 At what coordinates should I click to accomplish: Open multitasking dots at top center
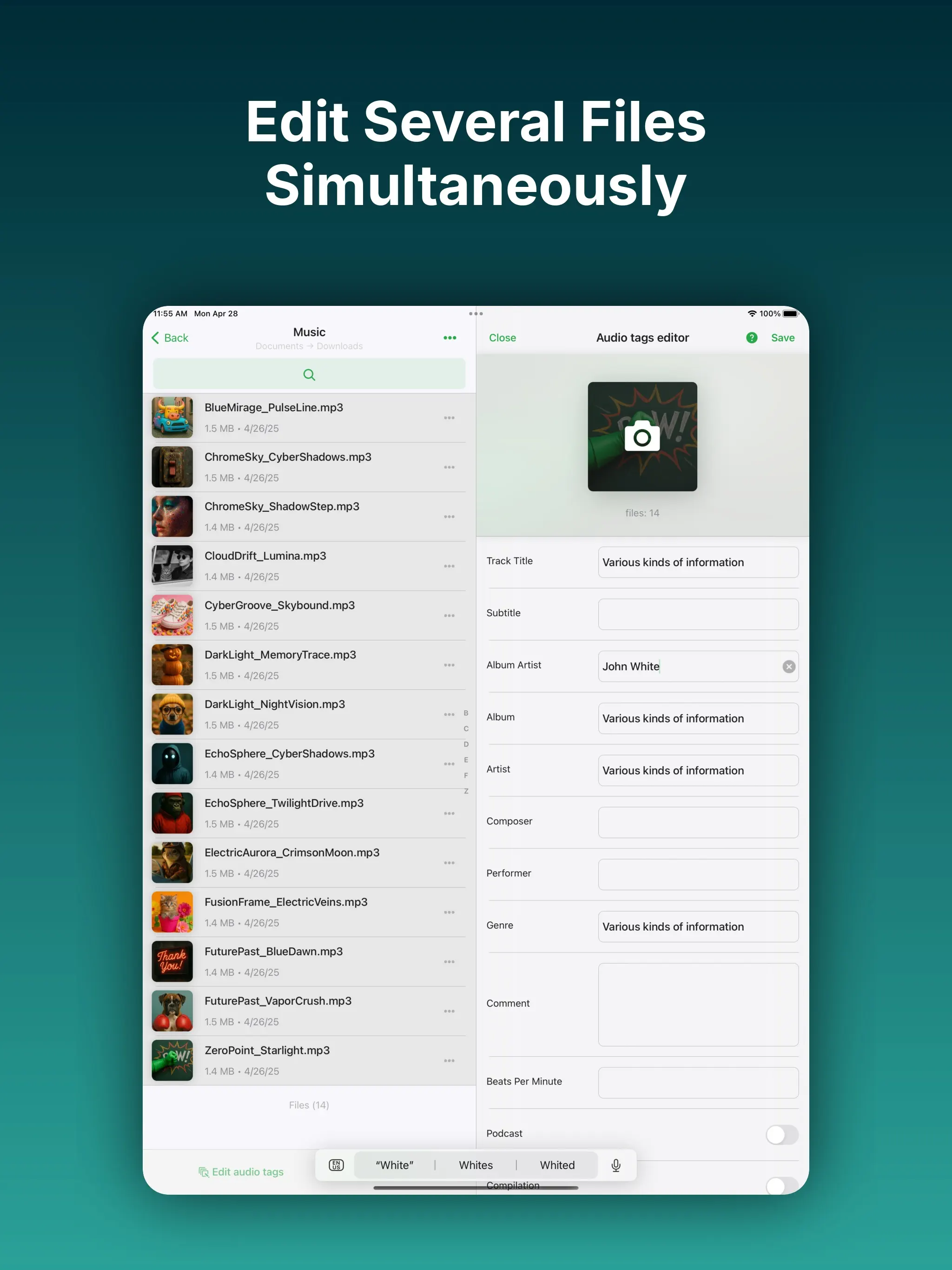pyautogui.click(x=476, y=313)
